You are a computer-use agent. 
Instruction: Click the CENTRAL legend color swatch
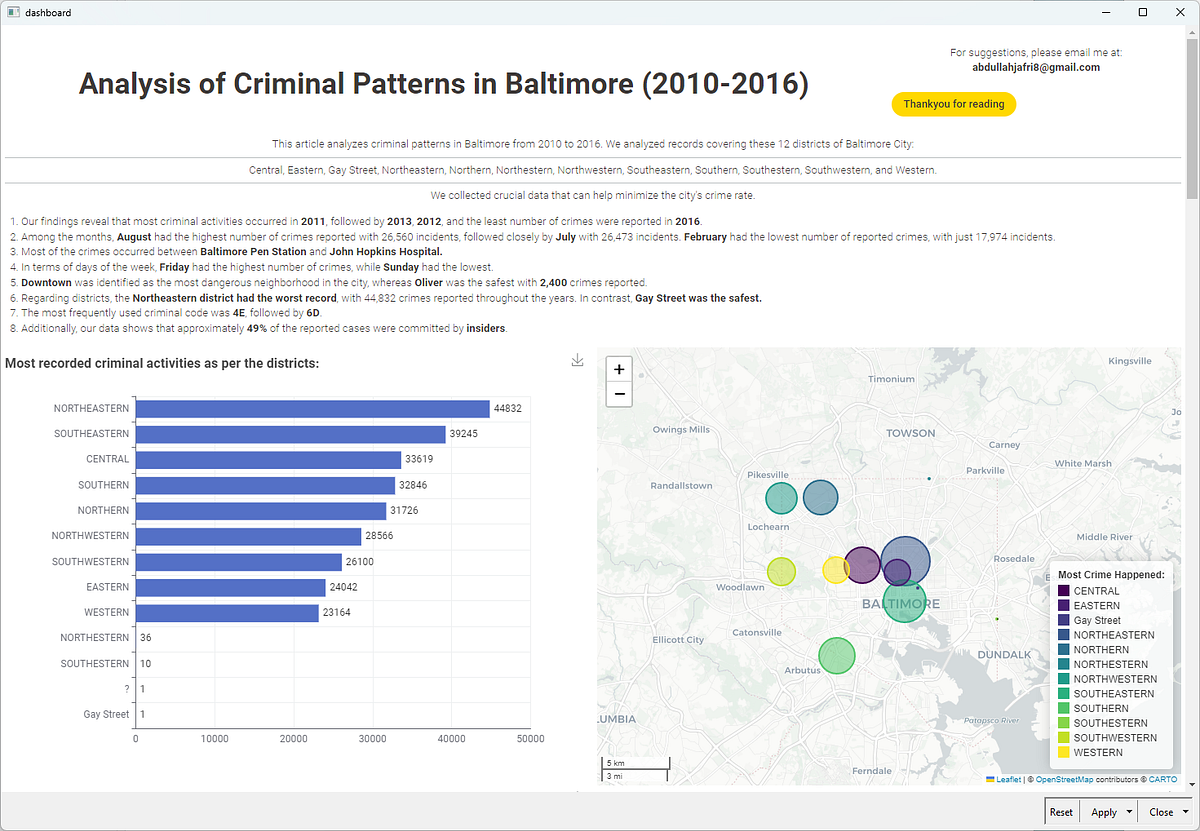pyautogui.click(x=1064, y=591)
